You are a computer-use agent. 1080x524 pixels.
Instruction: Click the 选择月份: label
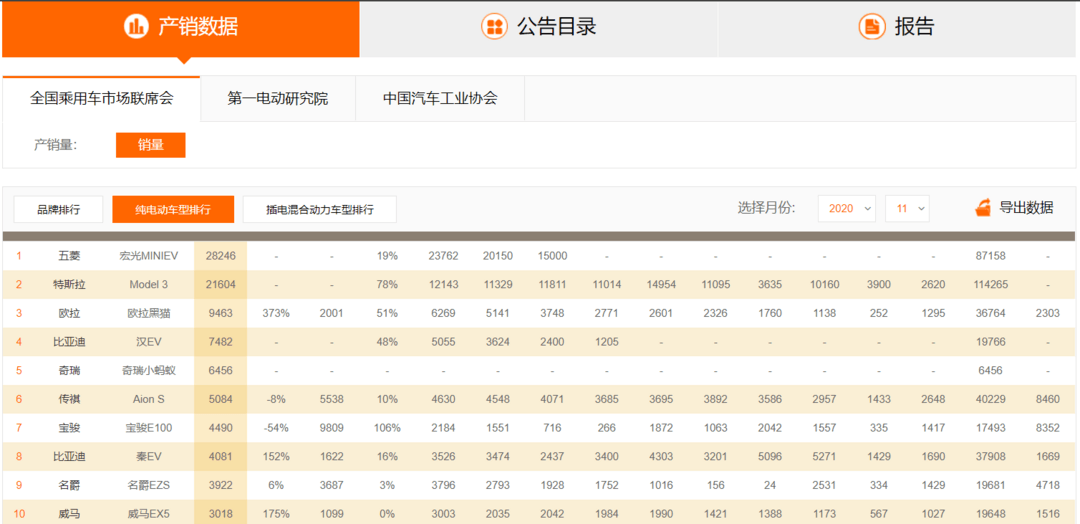click(767, 208)
